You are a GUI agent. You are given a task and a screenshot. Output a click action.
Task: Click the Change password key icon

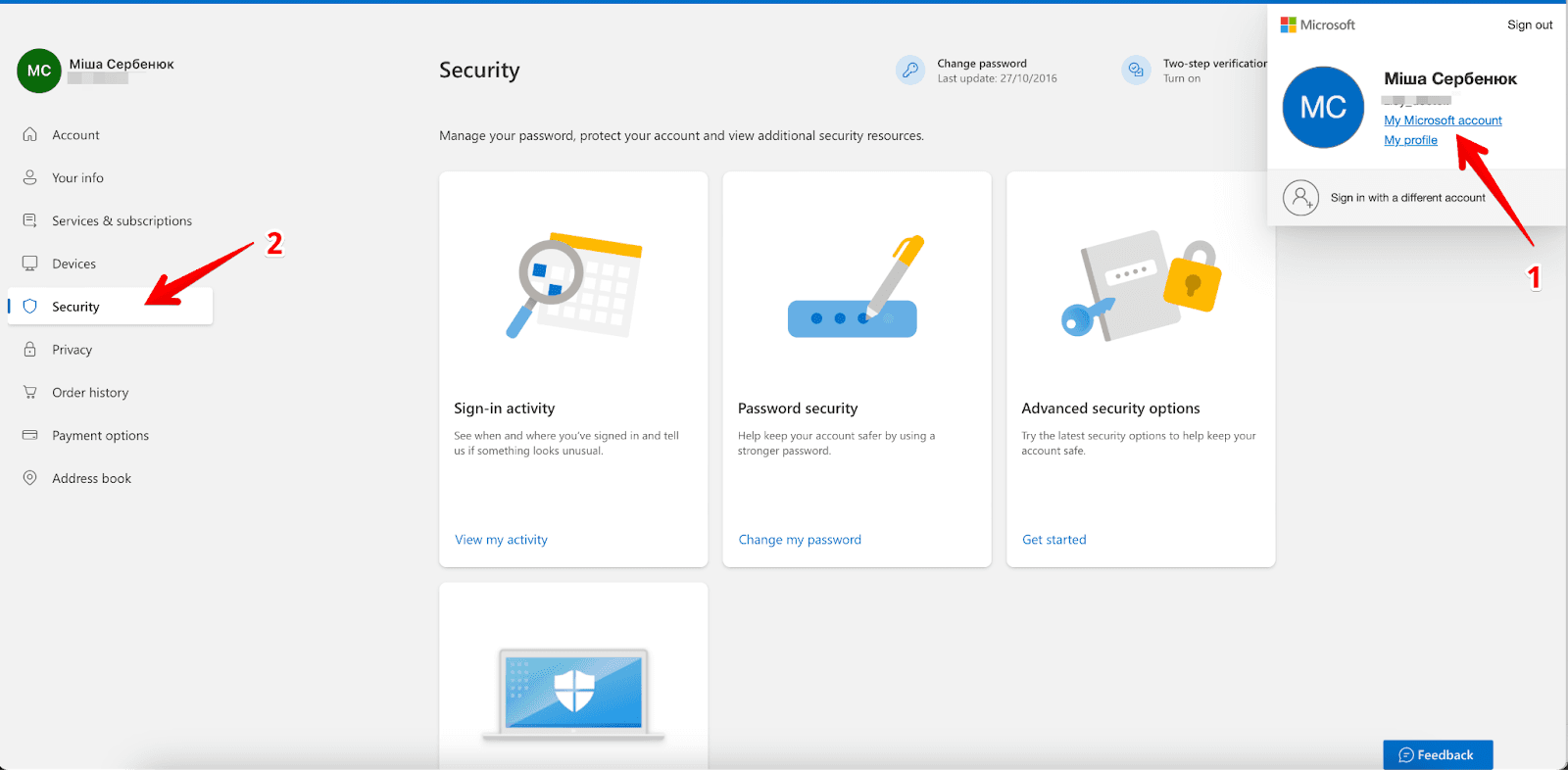tap(909, 71)
